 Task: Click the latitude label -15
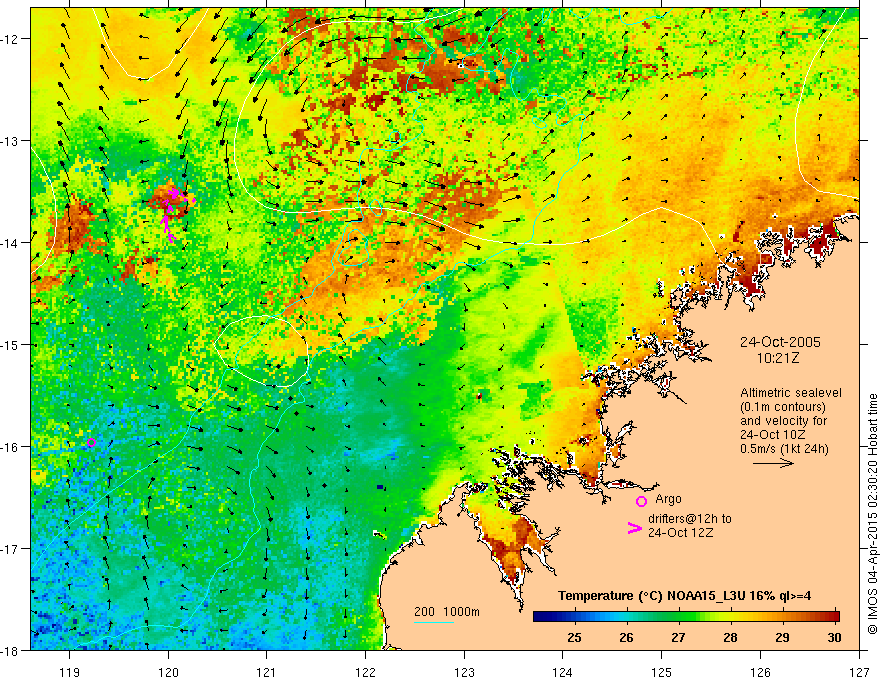(10, 344)
